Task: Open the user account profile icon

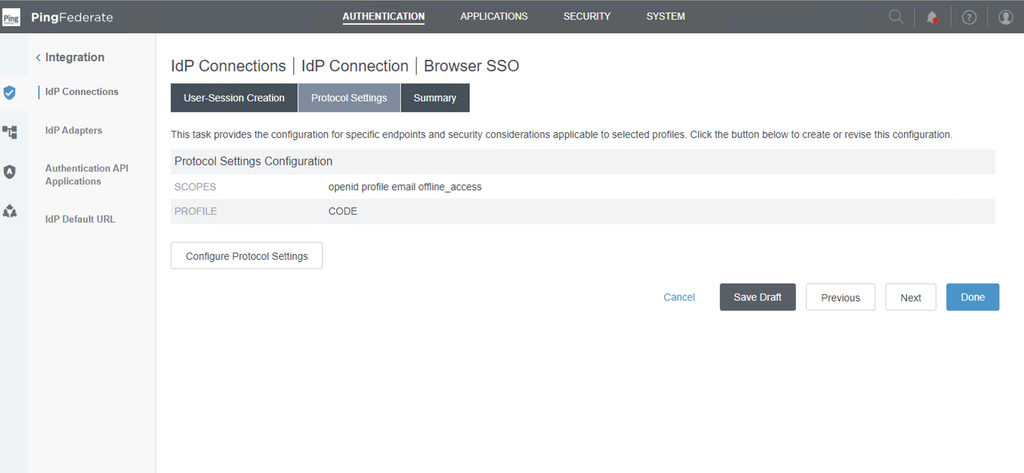Action: coord(1006,18)
